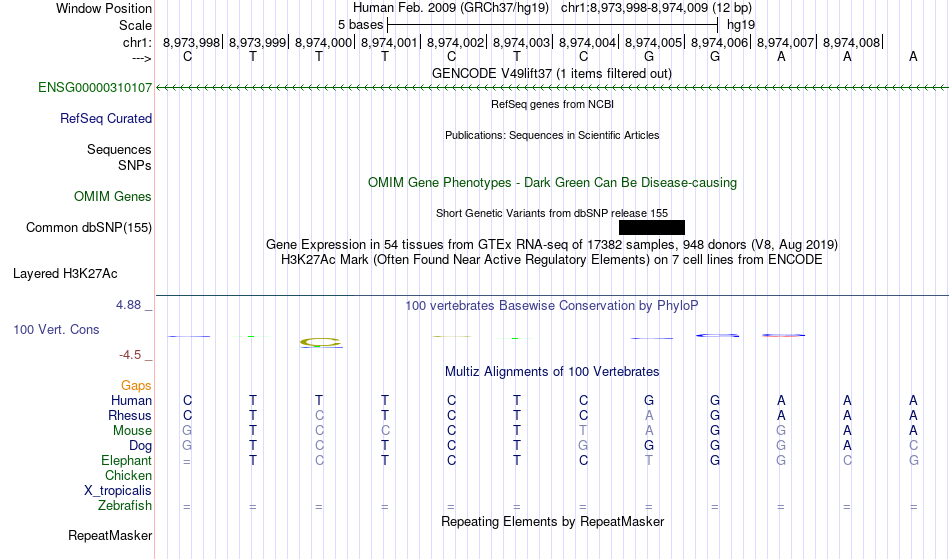Click the Sequences track label
Image resolution: width=950 pixels, height=559 pixels.
[119, 150]
